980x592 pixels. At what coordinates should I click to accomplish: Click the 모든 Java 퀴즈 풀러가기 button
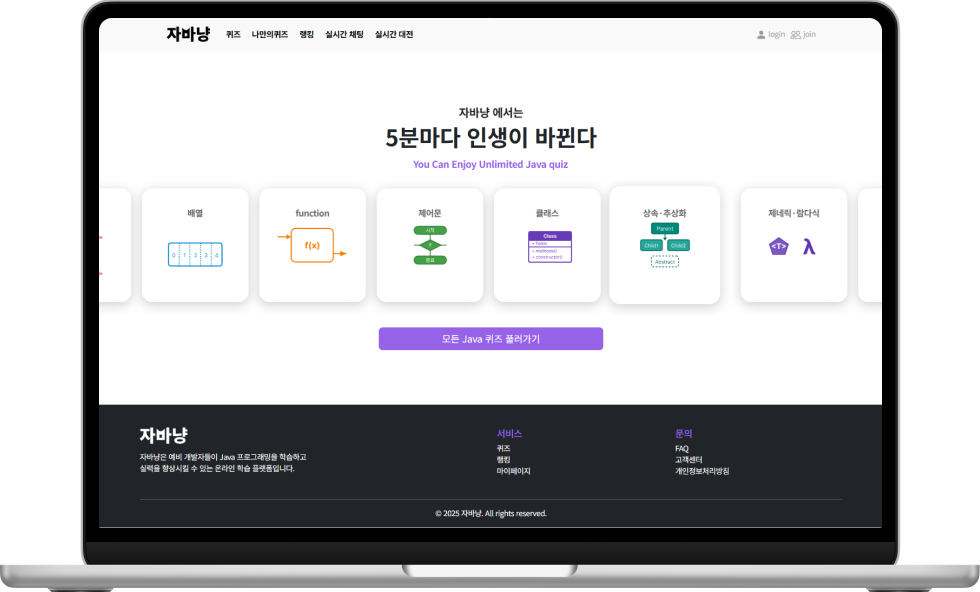pyautogui.click(x=490, y=338)
